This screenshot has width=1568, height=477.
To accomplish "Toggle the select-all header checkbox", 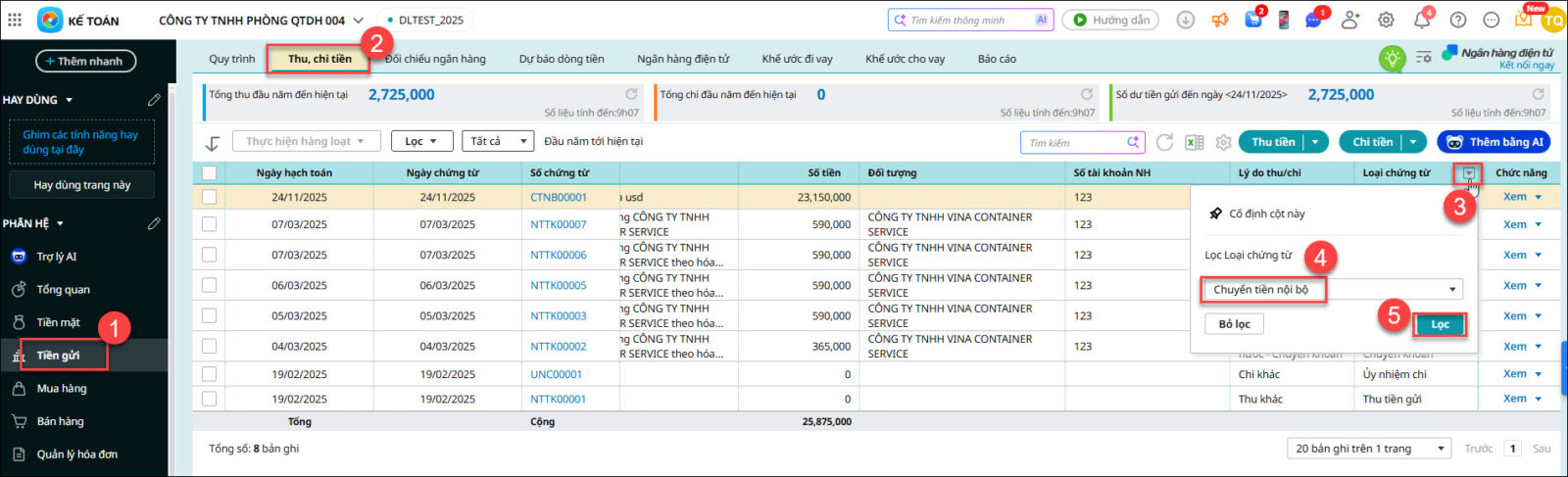I will (x=209, y=173).
